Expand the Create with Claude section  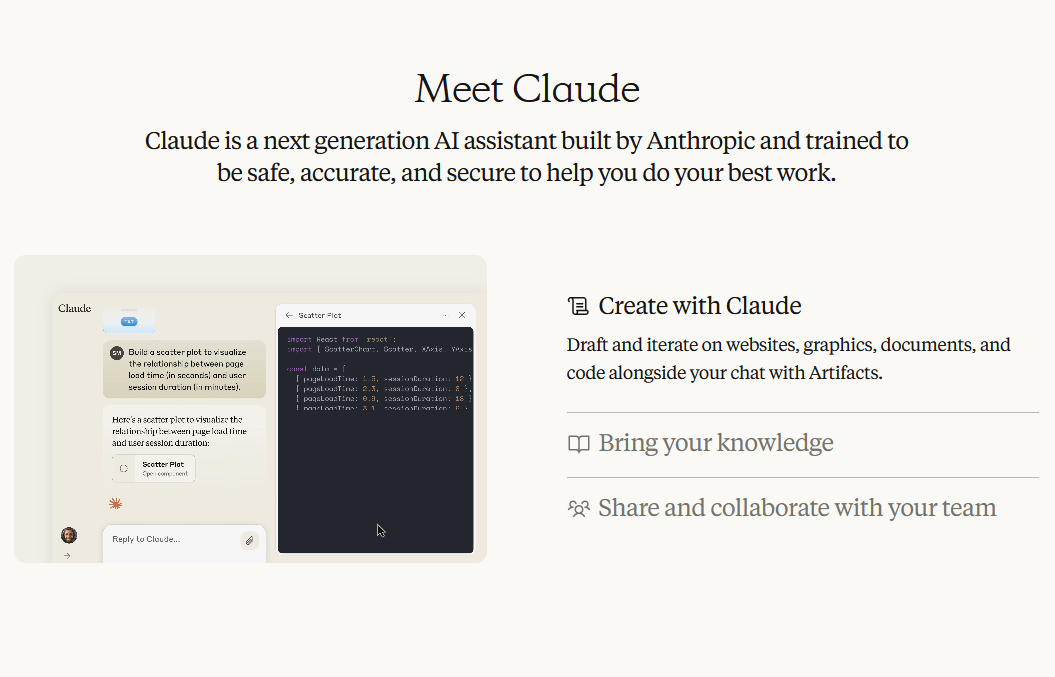700,306
